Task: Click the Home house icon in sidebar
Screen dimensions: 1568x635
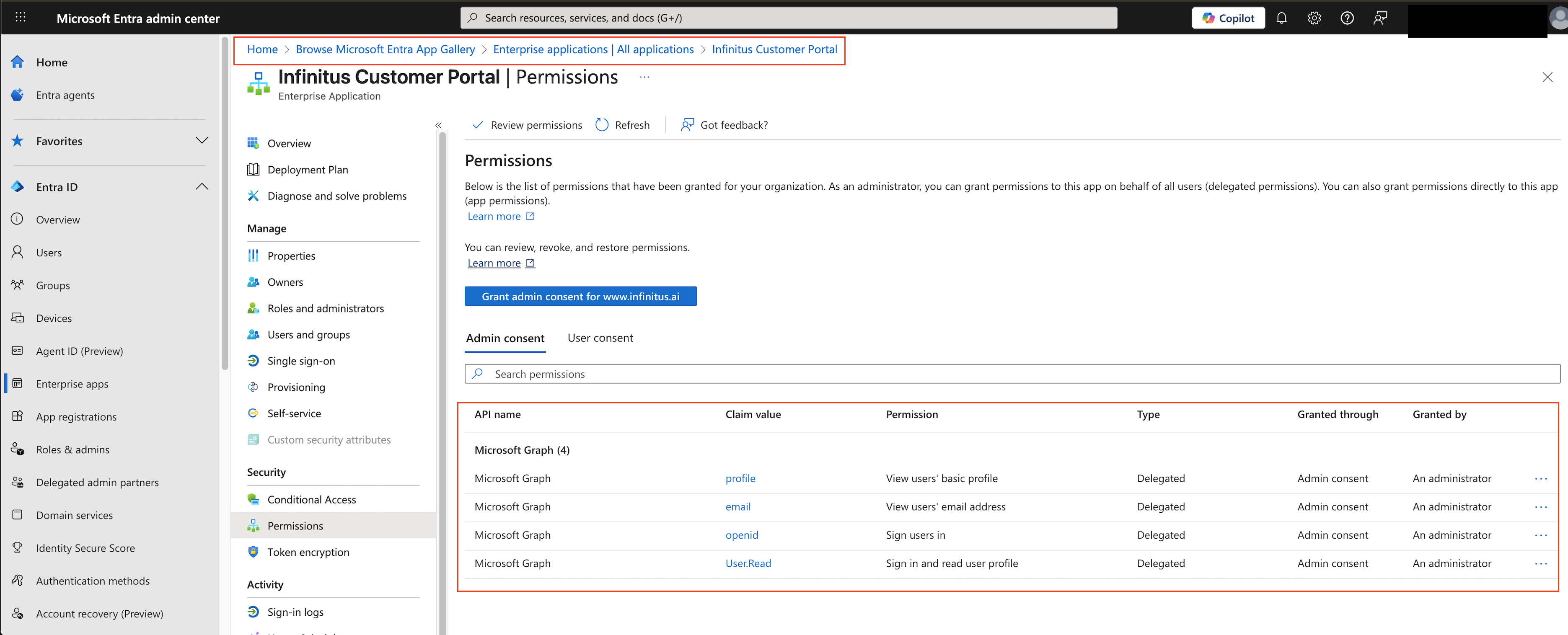Action: pyautogui.click(x=18, y=62)
